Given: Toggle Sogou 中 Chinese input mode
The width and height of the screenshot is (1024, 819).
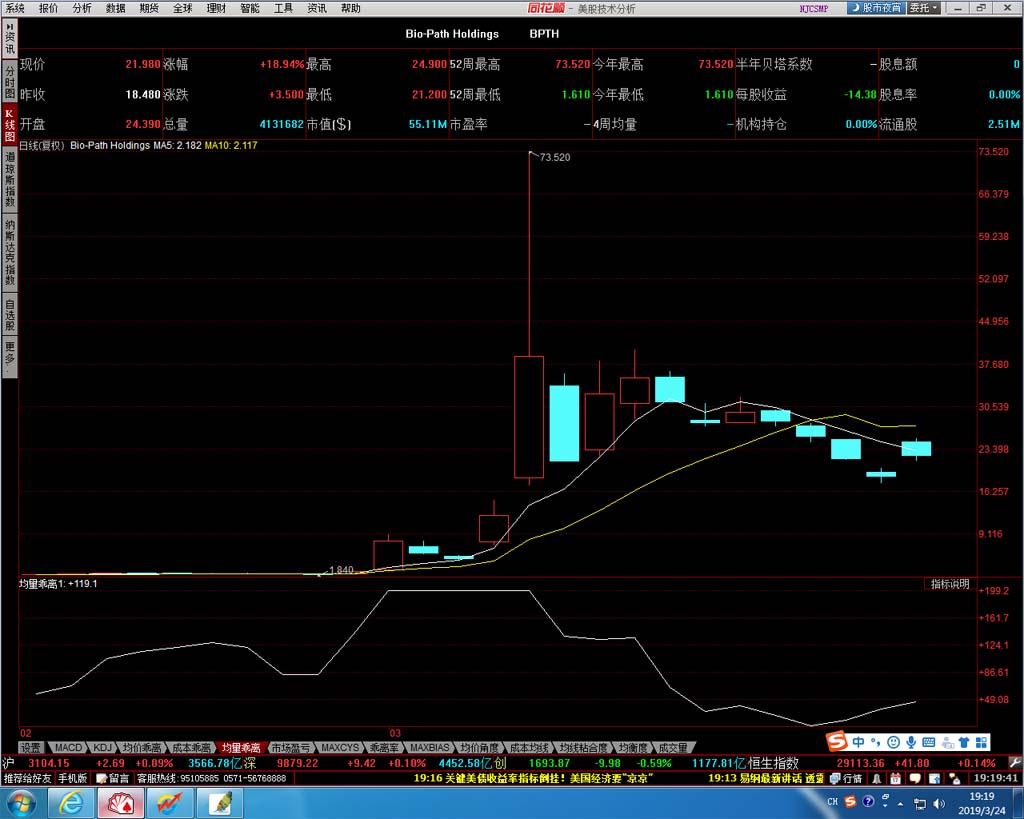Looking at the screenshot, I should pos(858,742).
